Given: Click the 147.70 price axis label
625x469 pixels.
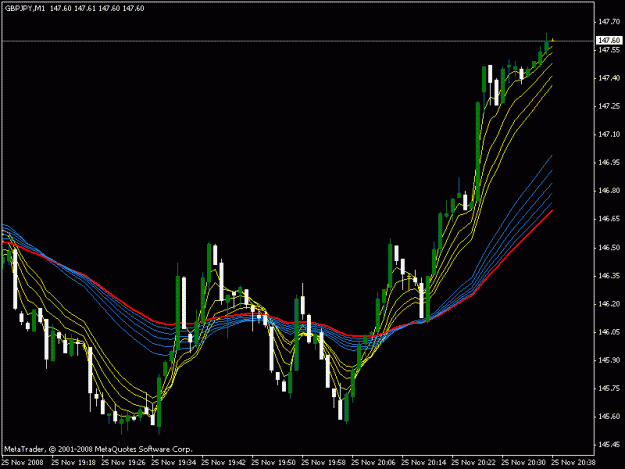Looking at the screenshot, I should click(609, 22).
